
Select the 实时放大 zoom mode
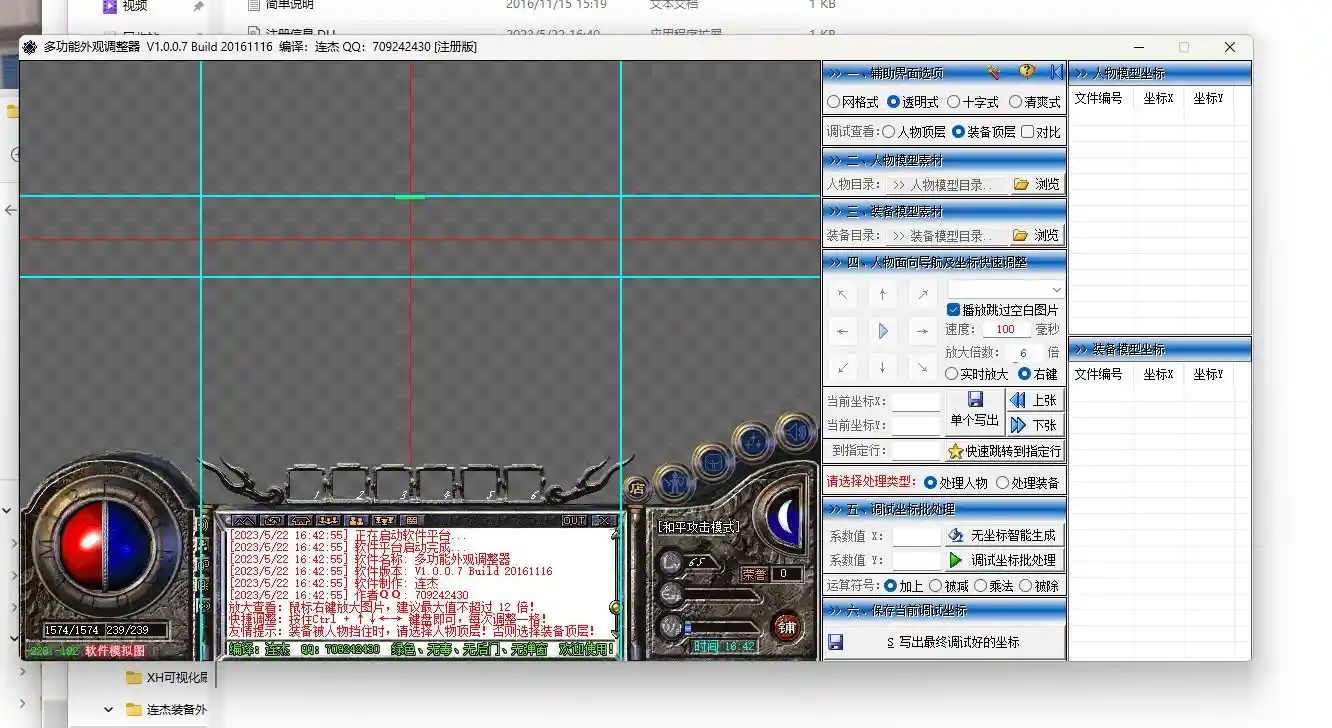(x=977, y=374)
